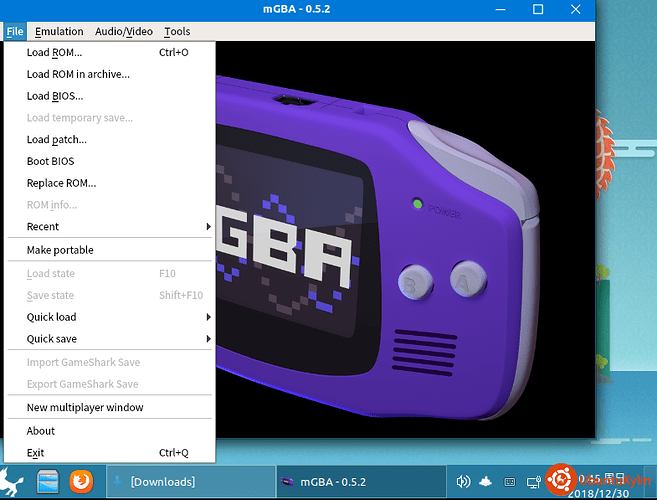Choose Load ROM in archive...
The image size is (657, 500).
point(110,74)
